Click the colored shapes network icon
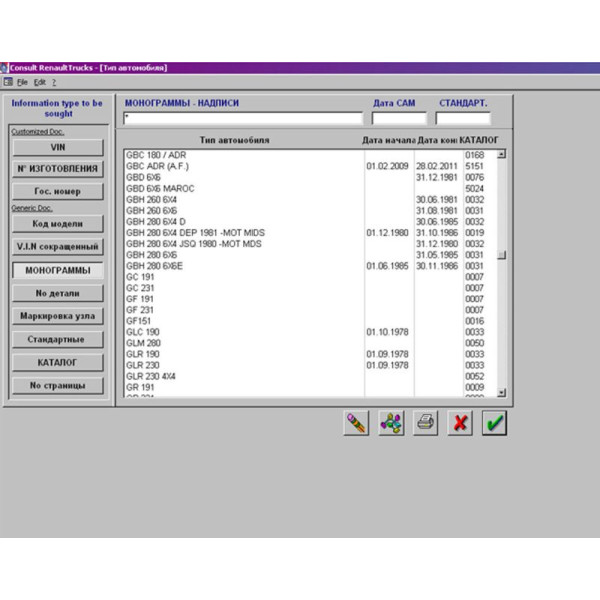600x600 pixels. [x=391, y=423]
